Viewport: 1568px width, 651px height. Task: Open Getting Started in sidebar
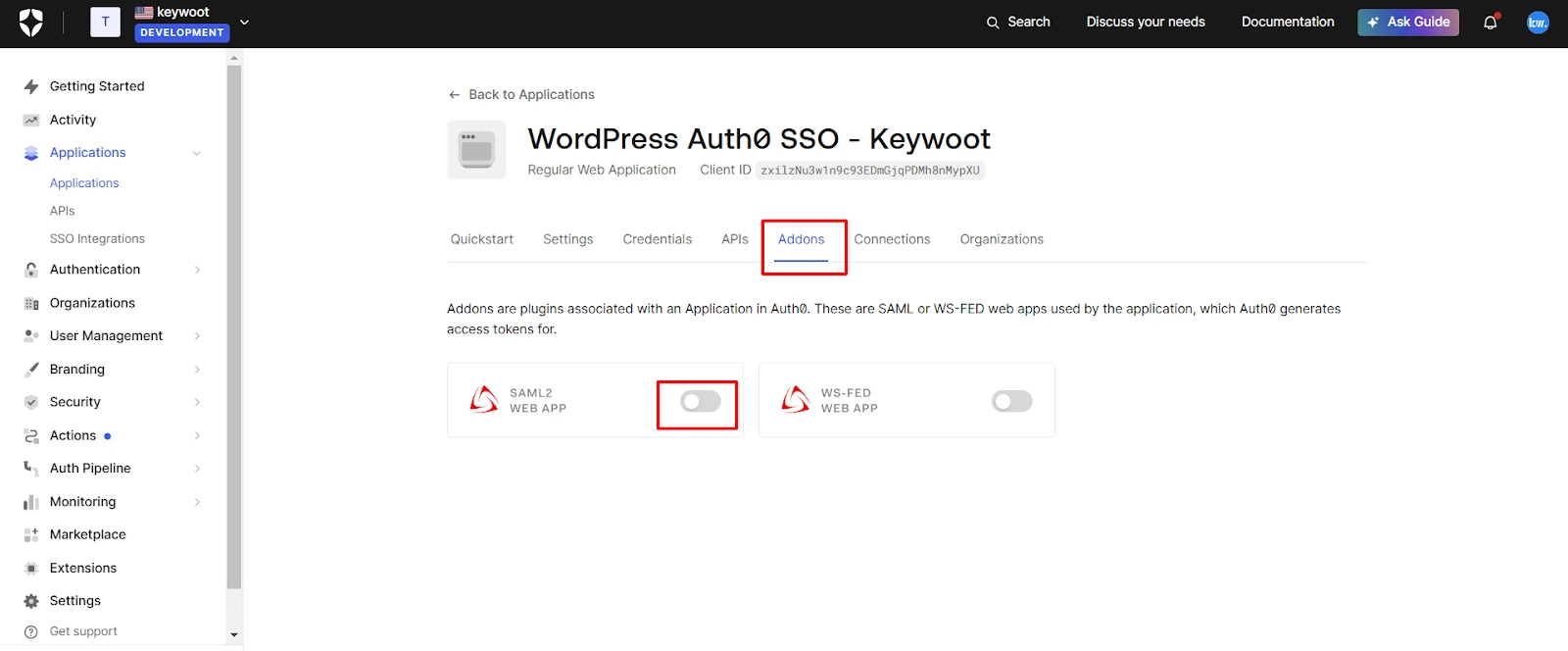[x=97, y=86]
